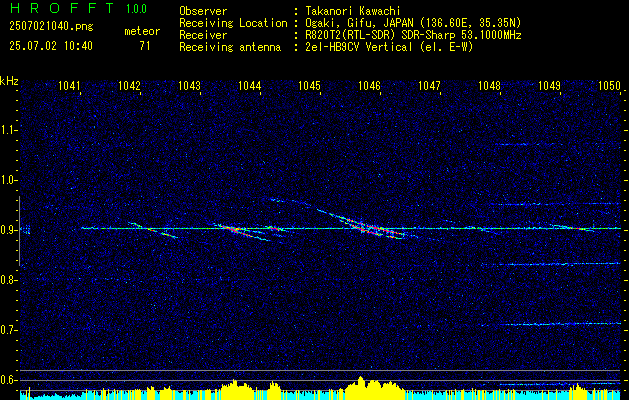Screen dimensions: 629x400
Task: Select the version number 1.0.0
Action: coord(136,9)
